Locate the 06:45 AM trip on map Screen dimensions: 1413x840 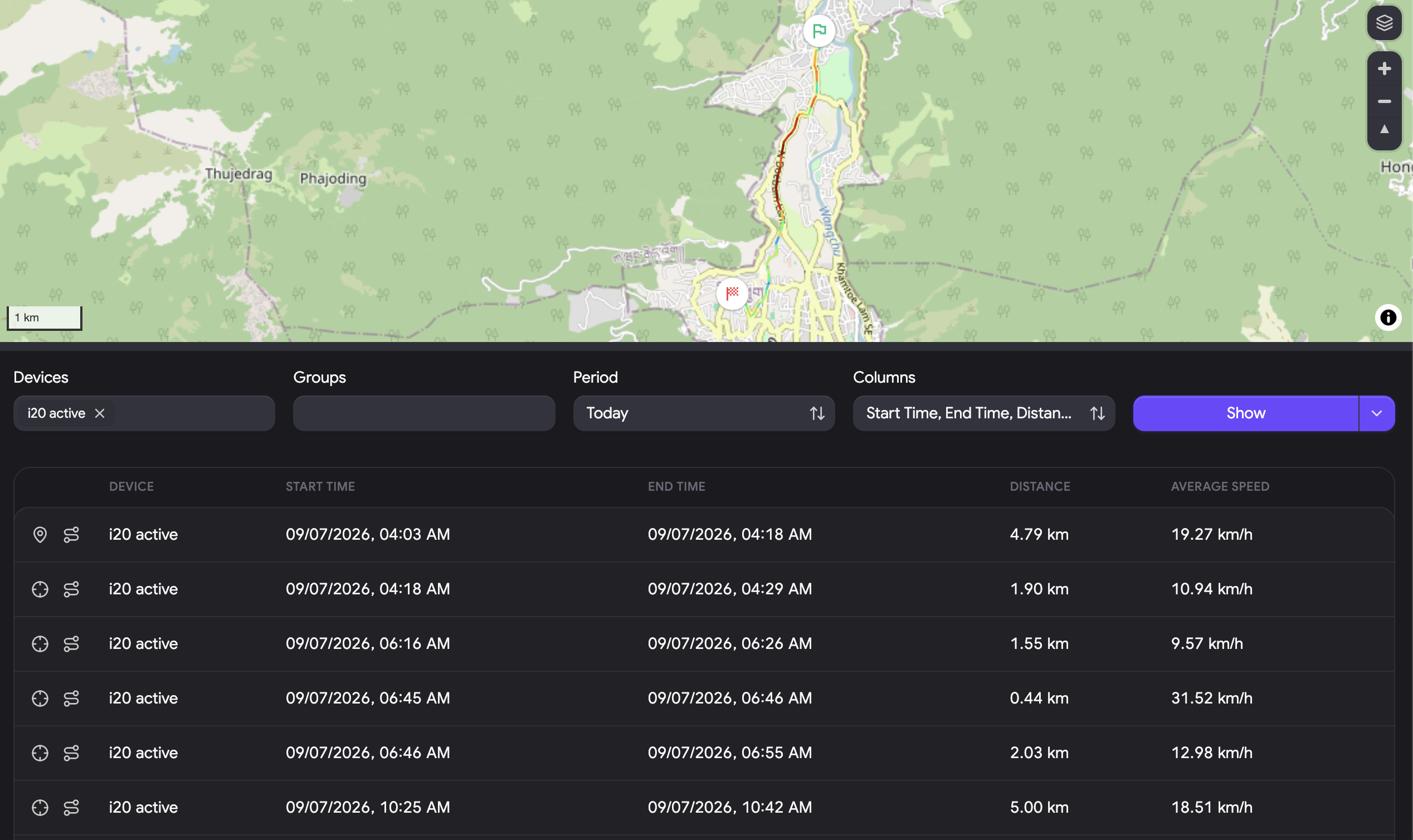(x=40, y=699)
